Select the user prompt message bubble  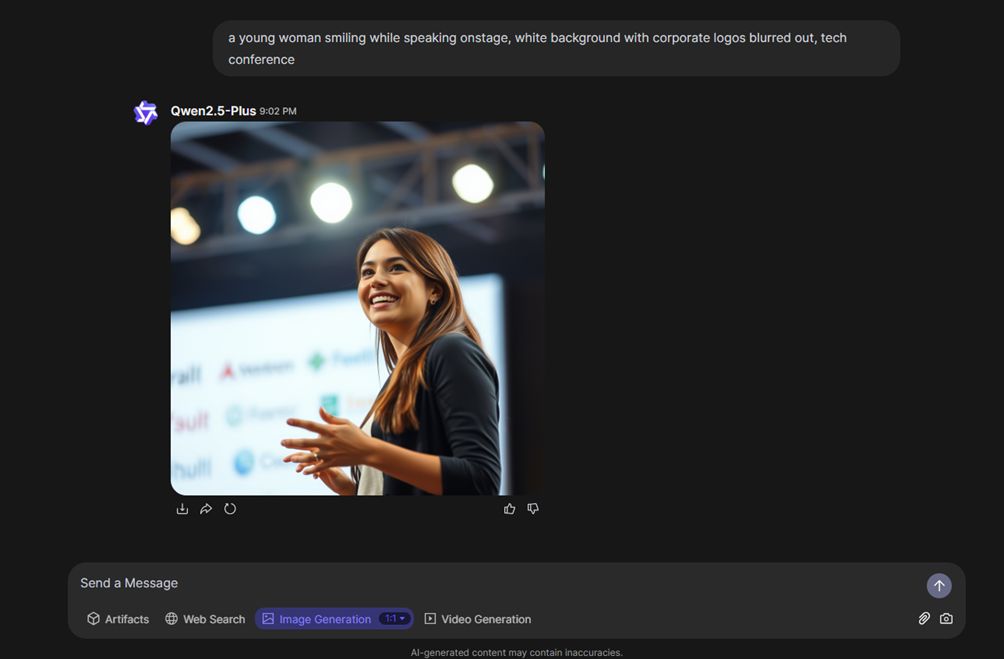(556, 48)
